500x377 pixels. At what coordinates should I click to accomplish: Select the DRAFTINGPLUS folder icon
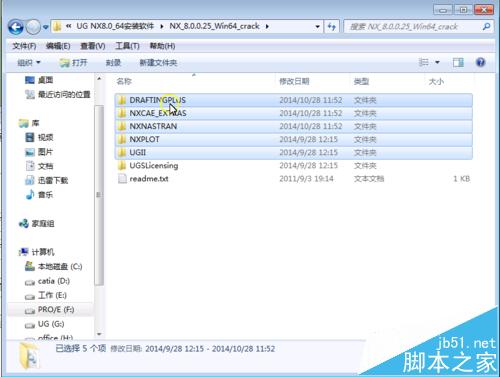122,100
